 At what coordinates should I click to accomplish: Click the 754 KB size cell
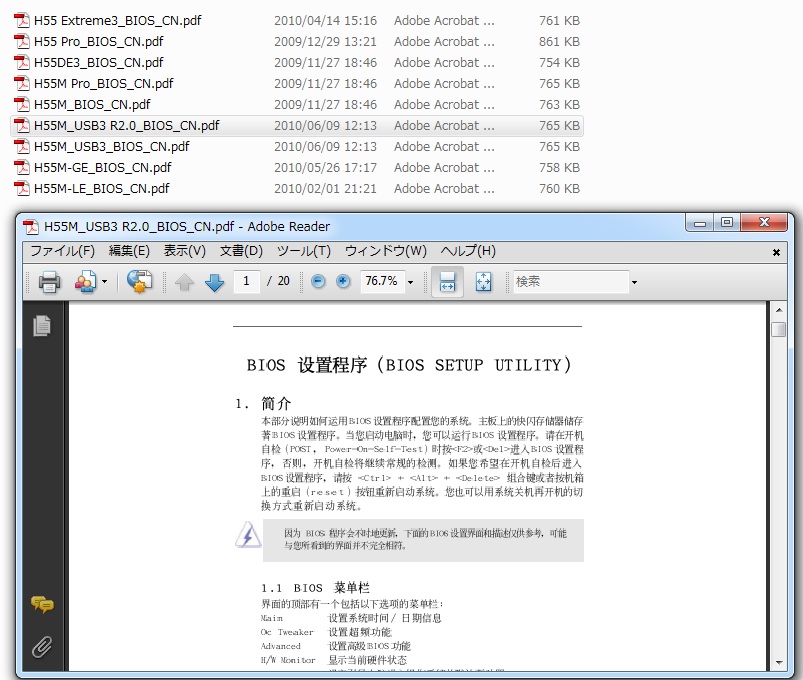(559, 62)
